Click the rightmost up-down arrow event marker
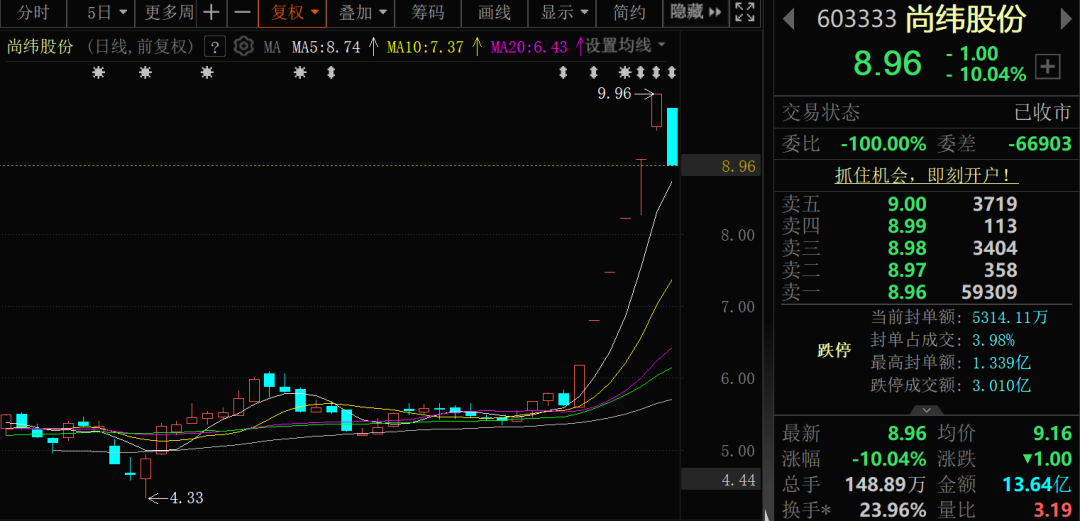The image size is (1080, 521). (x=672, y=72)
